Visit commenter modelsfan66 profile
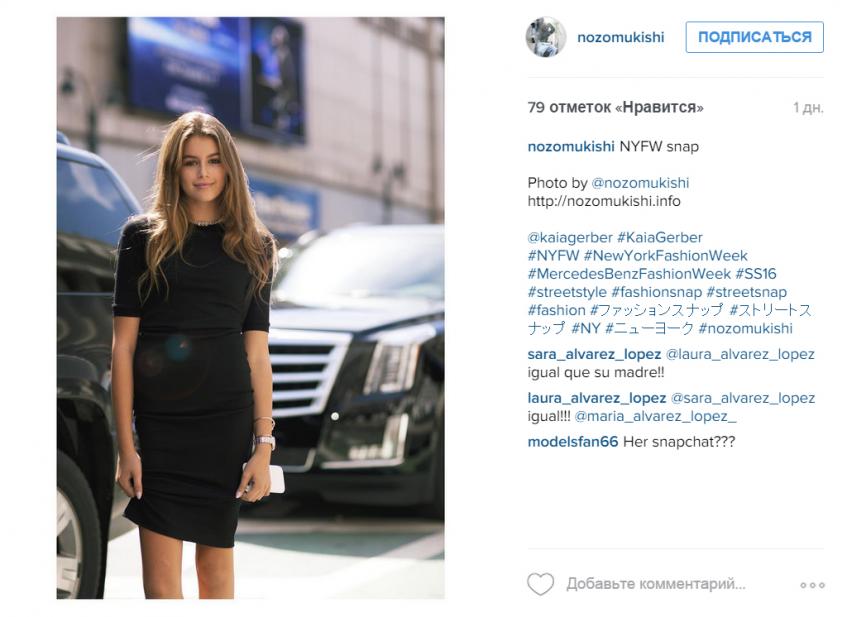The width and height of the screenshot is (847, 617). click(573, 442)
